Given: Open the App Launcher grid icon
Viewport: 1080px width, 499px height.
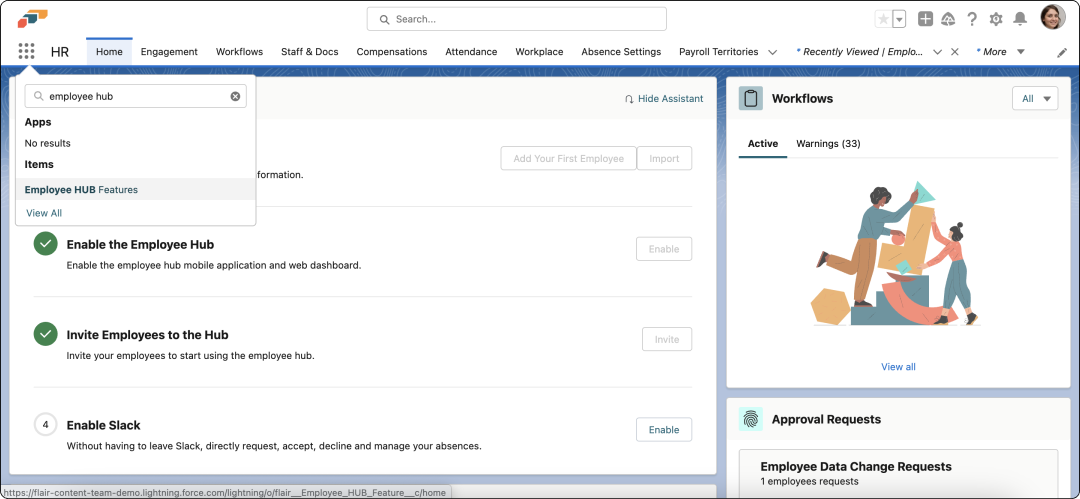Looking at the screenshot, I should [27, 52].
